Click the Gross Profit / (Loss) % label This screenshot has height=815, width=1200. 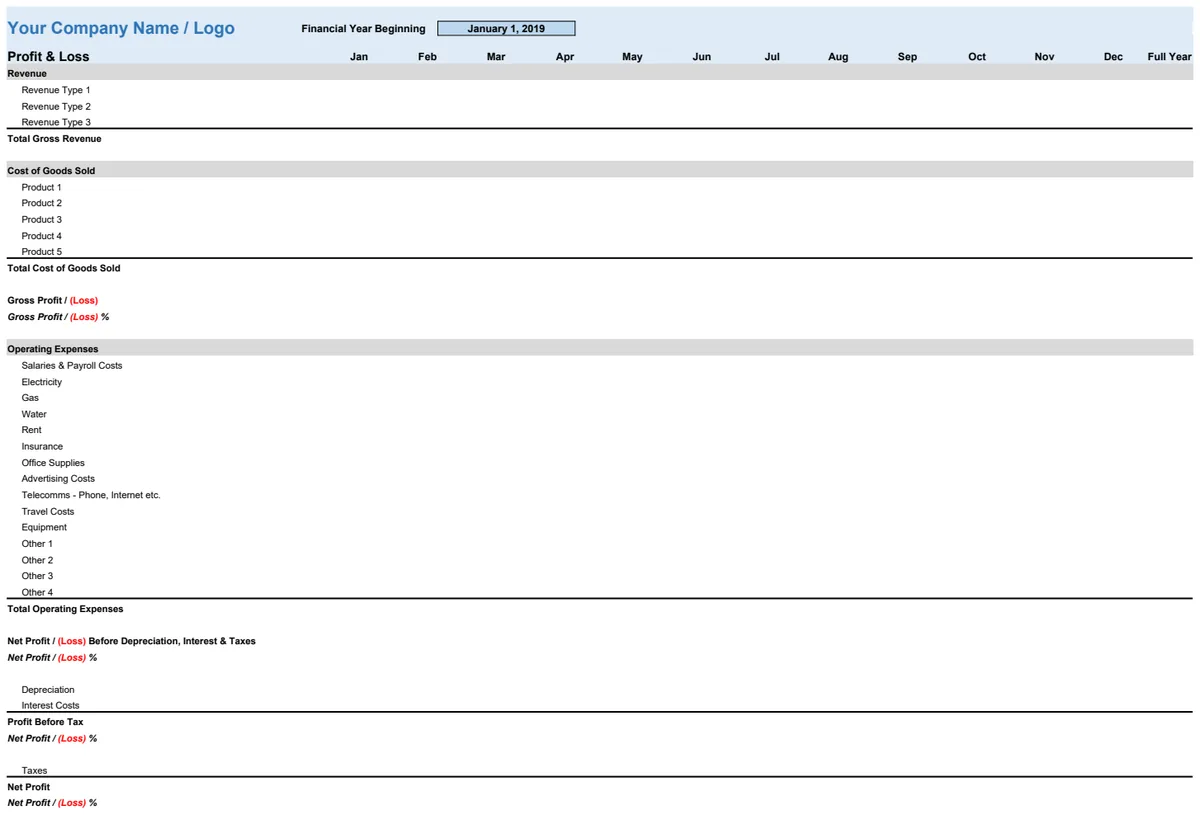[x=58, y=317]
